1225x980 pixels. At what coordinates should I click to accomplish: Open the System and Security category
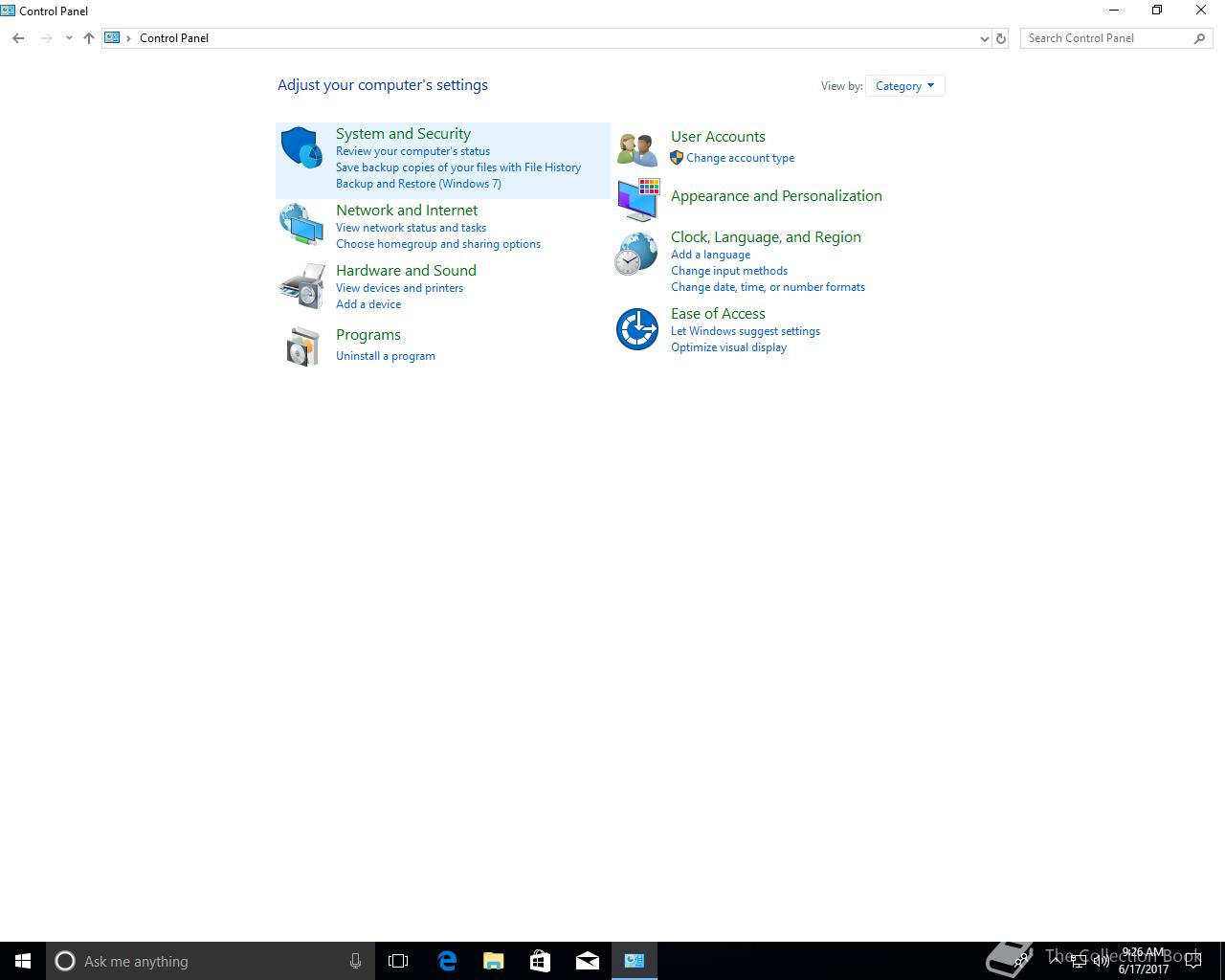coord(403,134)
